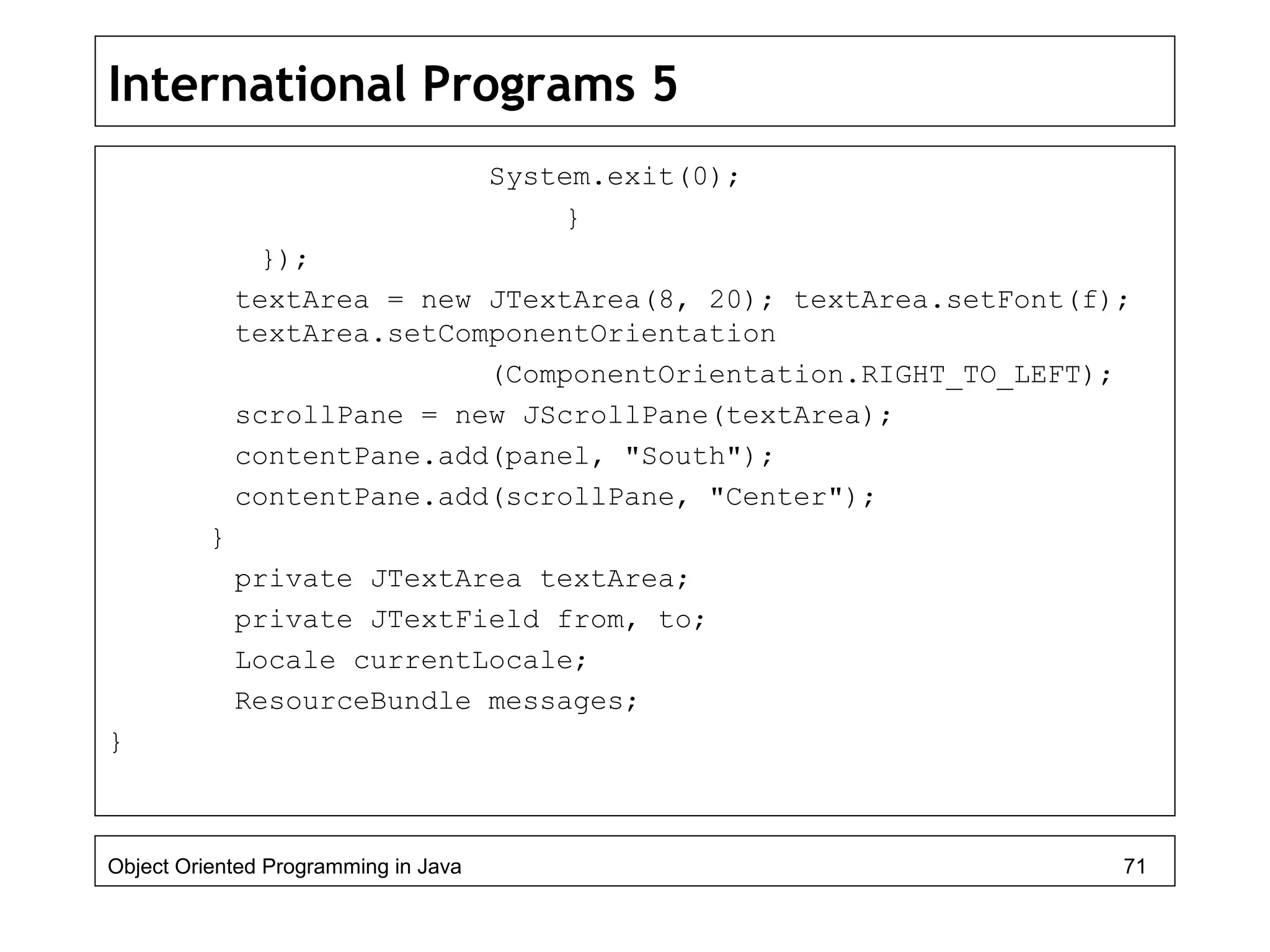Click the 'contentPane.add(panel, "South");' line
The height and width of the screenshot is (952, 1270).
(504, 457)
